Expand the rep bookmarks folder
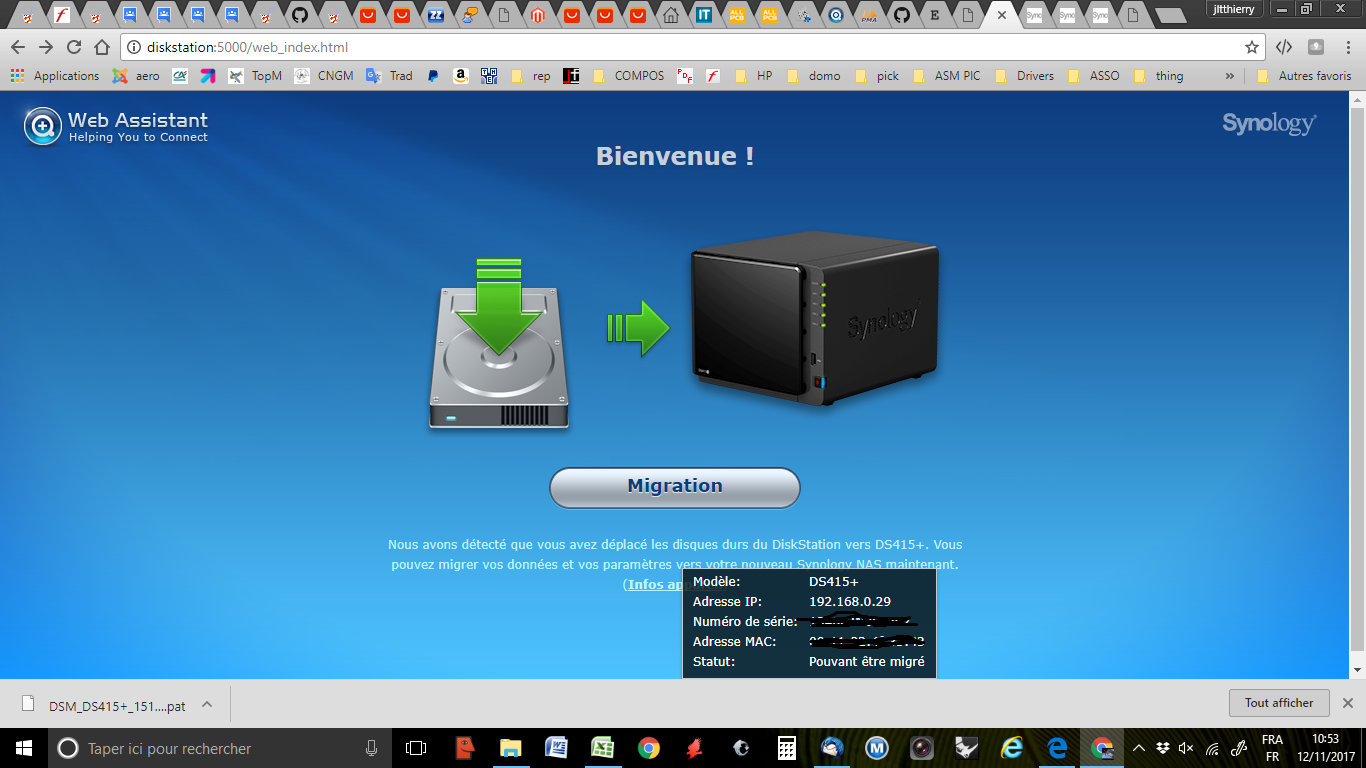This screenshot has height=768, width=1366. click(530, 76)
